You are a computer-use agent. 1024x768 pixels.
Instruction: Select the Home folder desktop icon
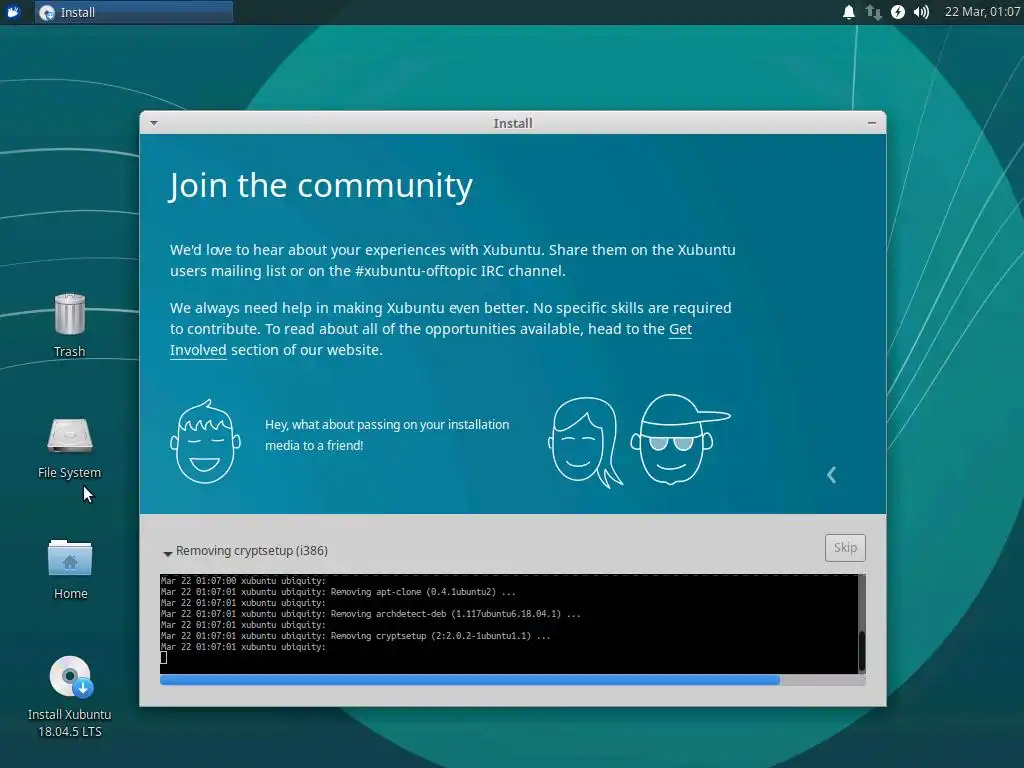[x=70, y=569]
